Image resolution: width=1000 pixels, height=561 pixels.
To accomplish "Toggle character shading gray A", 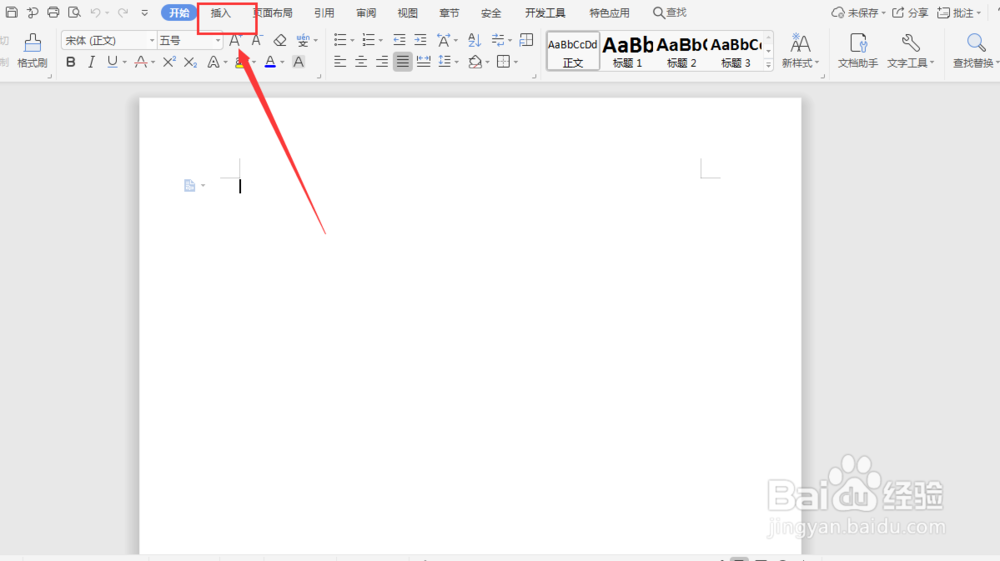I will click(x=298, y=62).
